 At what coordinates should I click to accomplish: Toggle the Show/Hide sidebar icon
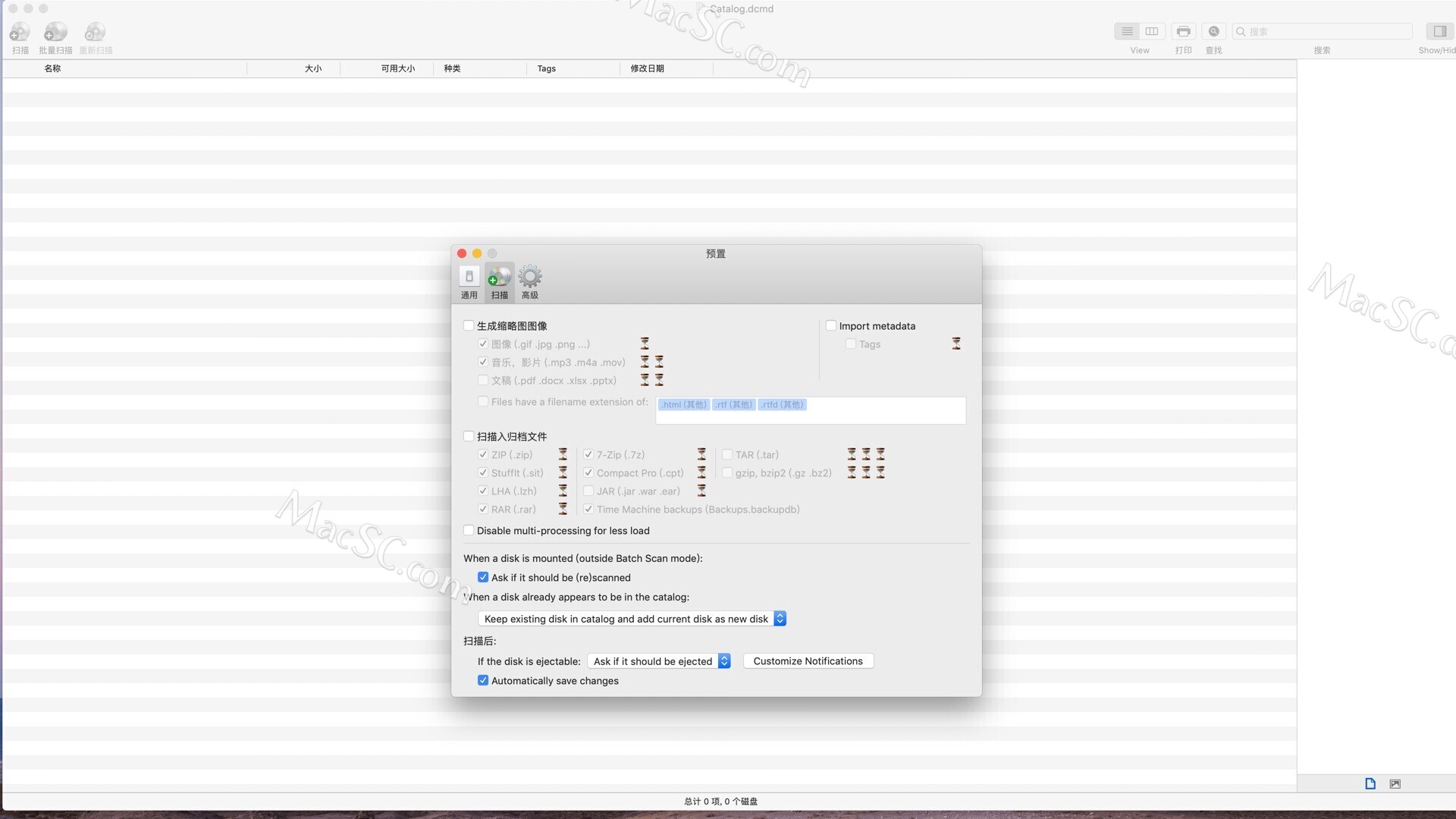tap(1439, 31)
